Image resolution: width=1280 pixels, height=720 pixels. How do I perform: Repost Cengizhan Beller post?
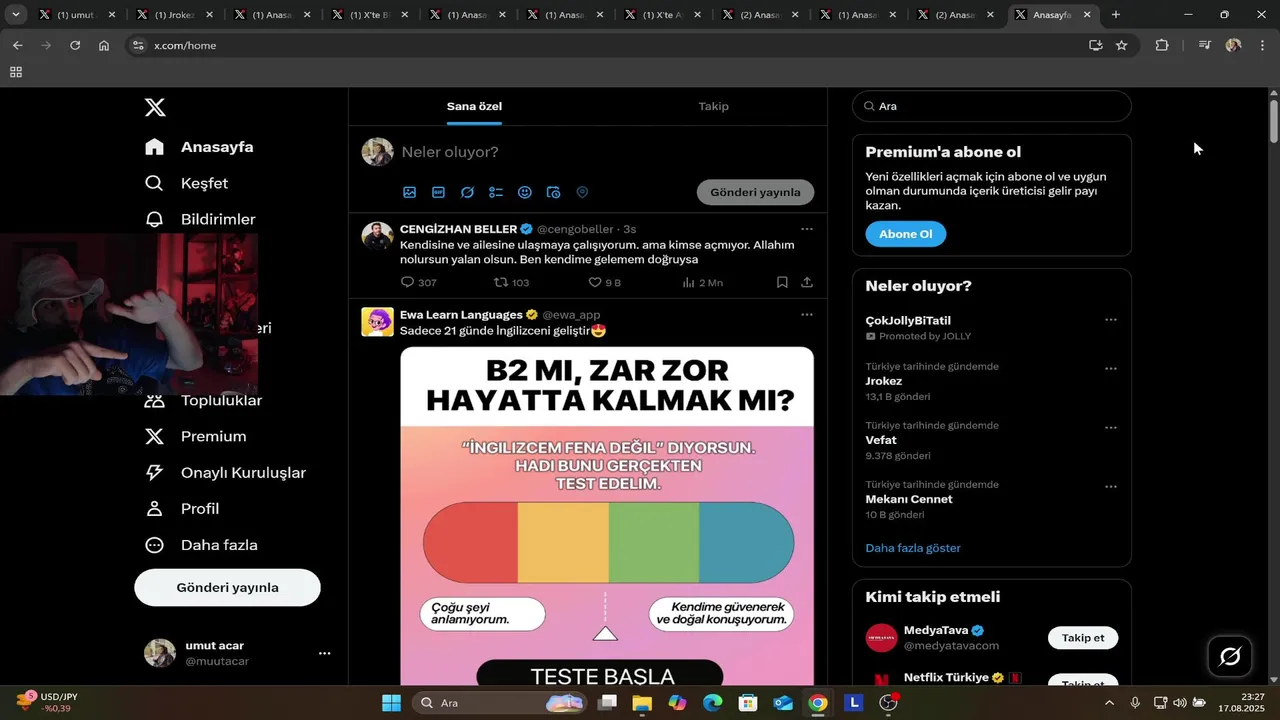(511, 283)
